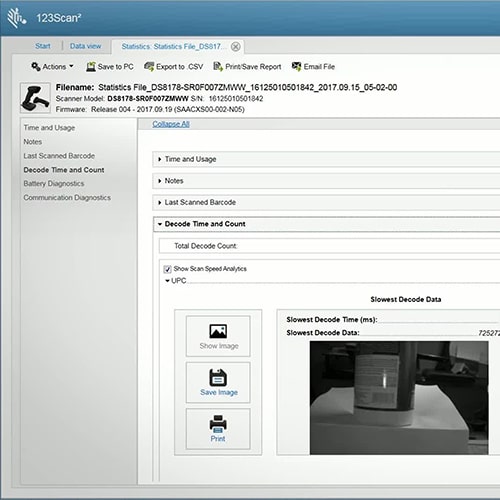Click the Zebra 123Scan logo
This screenshot has height=500, width=500.
click(17, 18)
